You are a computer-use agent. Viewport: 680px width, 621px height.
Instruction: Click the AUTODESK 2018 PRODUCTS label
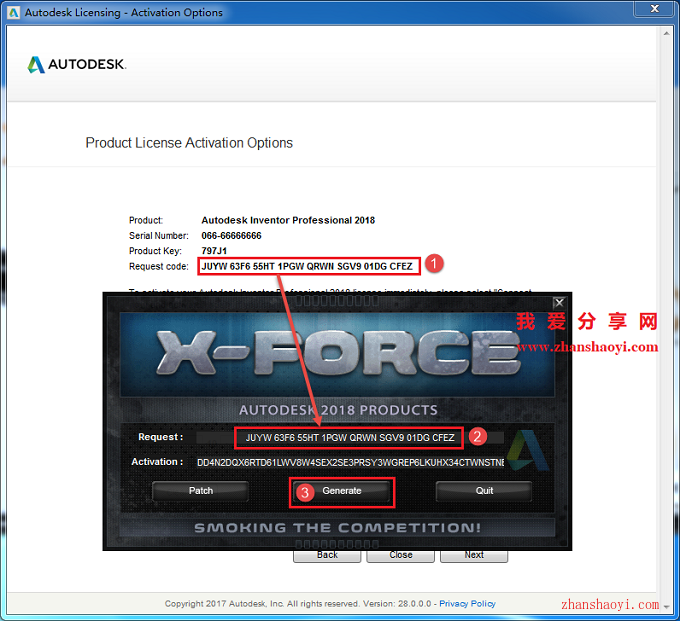click(338, 410)
